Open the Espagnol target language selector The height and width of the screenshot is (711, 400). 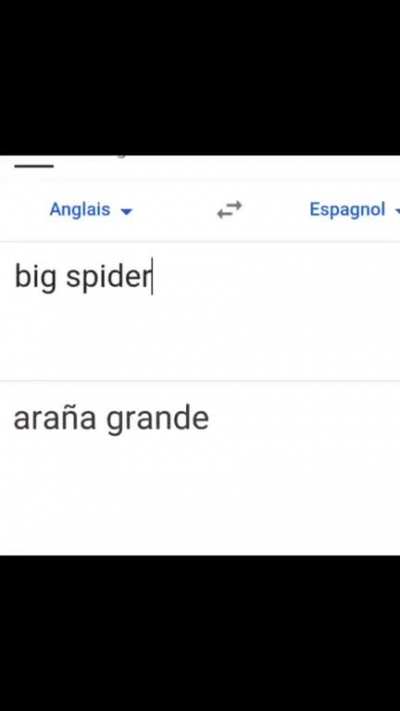[x=354, y=209]
